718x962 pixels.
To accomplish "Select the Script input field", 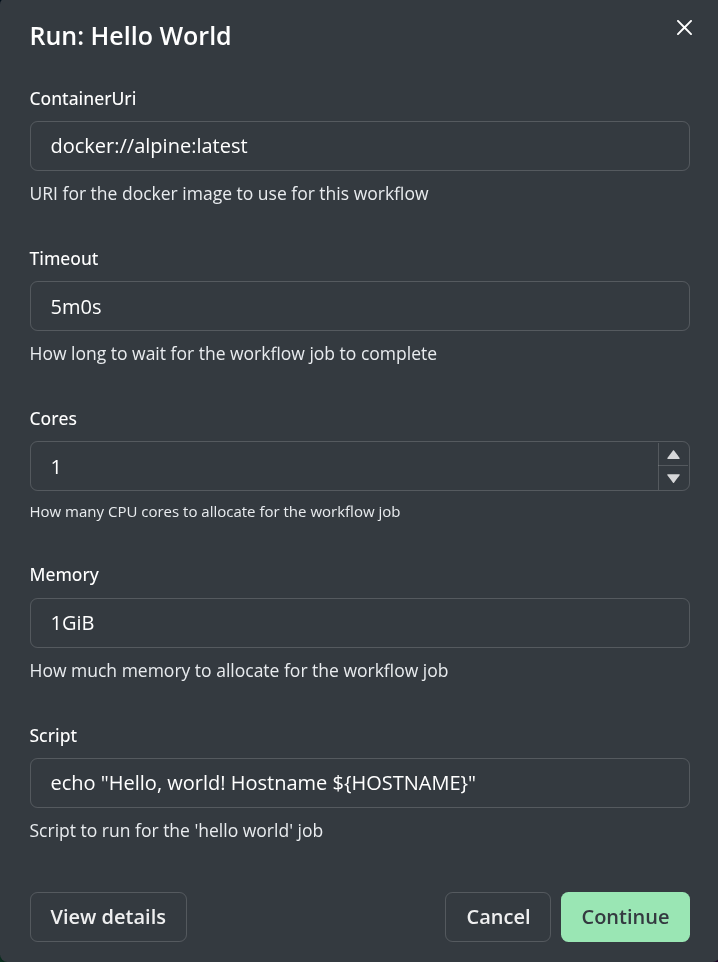I will coord(360,782).
